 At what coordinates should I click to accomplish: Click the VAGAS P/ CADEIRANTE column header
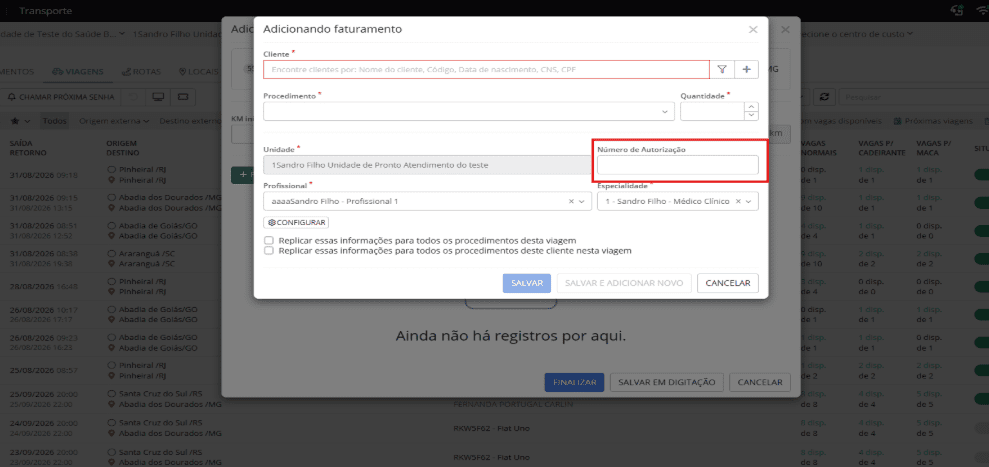point(882,148)
